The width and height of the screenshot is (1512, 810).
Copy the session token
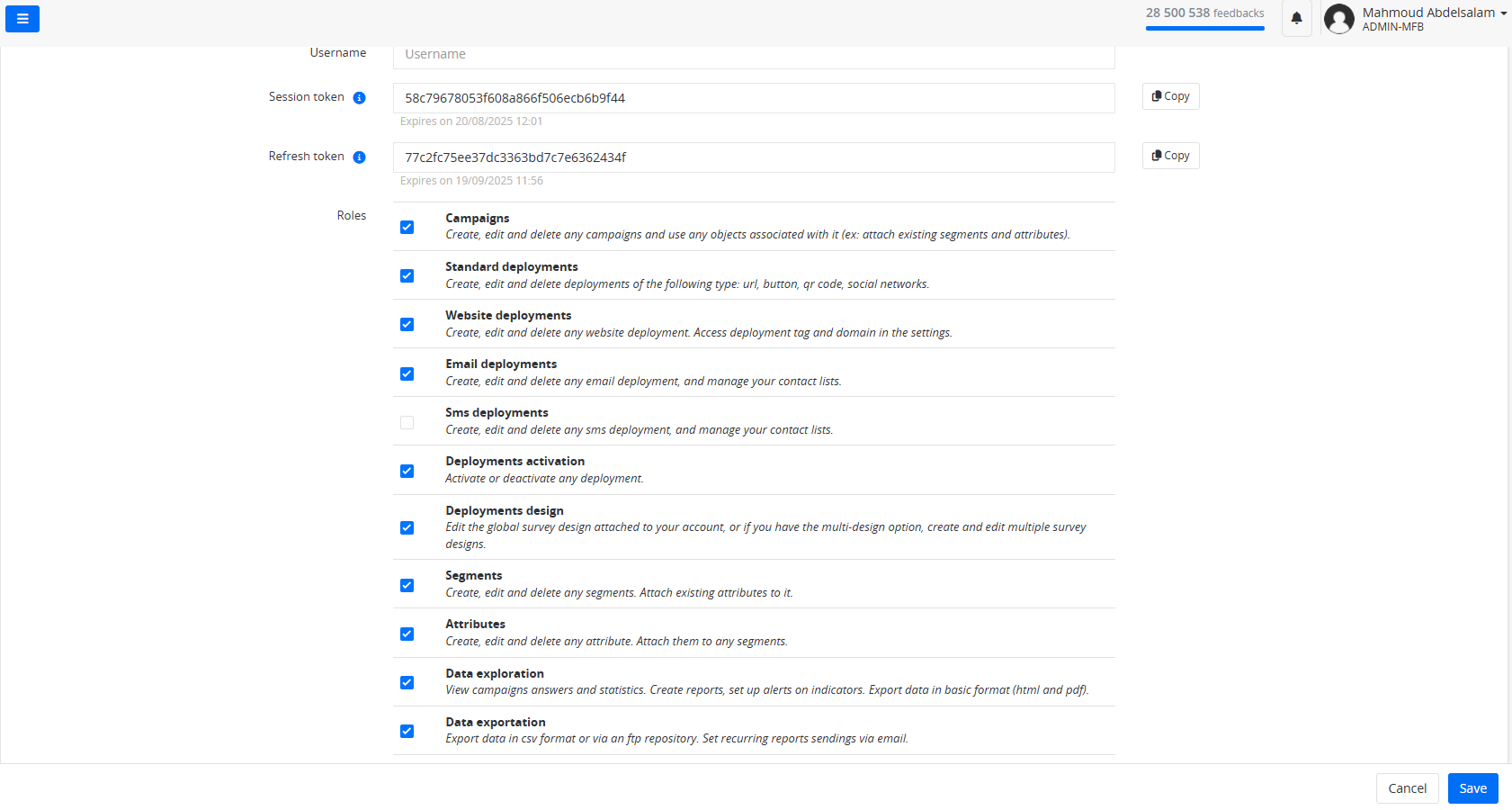[1170, 96]
